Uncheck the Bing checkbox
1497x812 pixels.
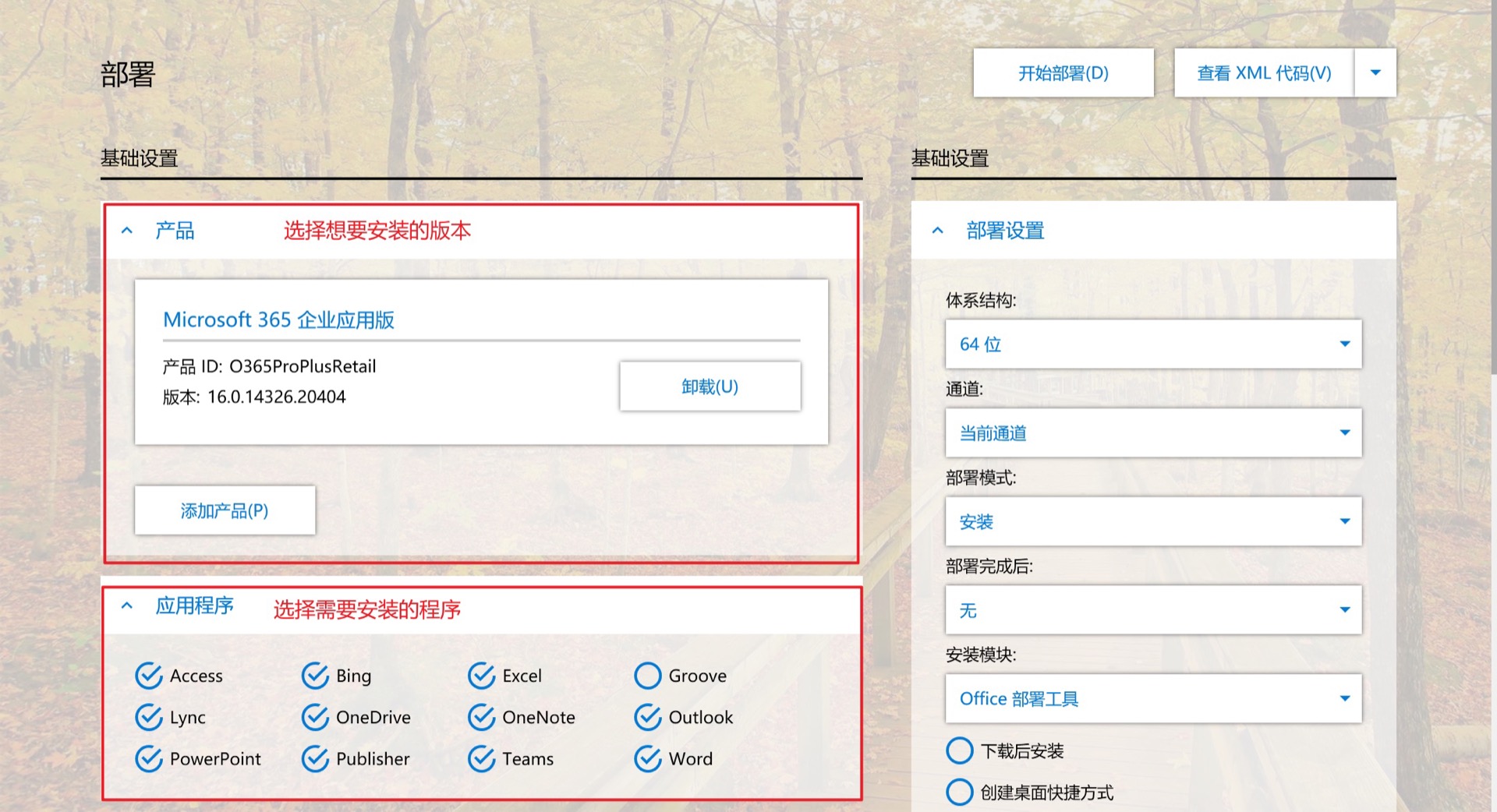(315, 676)
